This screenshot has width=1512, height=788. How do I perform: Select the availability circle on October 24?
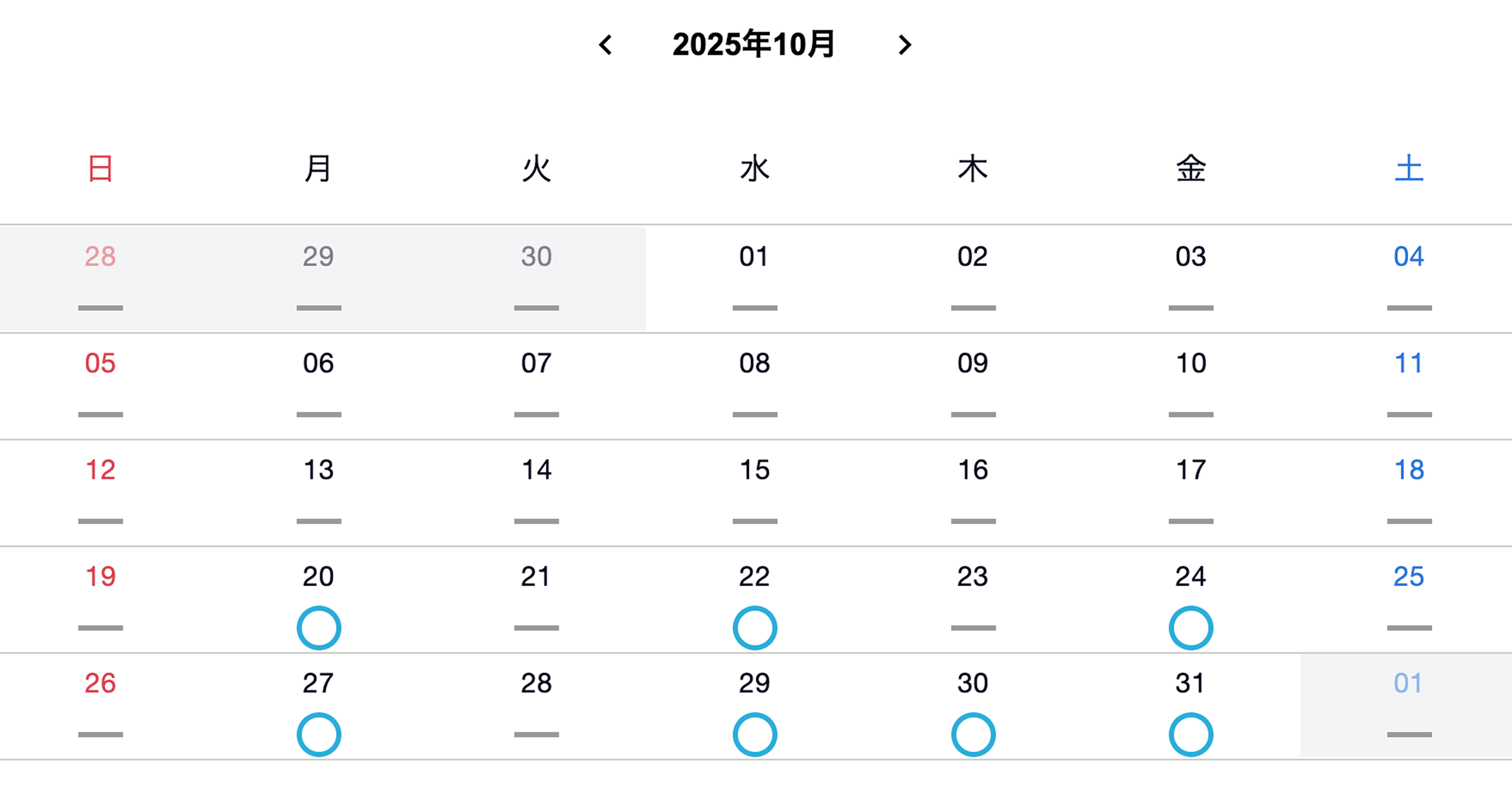click(1191, 628)
